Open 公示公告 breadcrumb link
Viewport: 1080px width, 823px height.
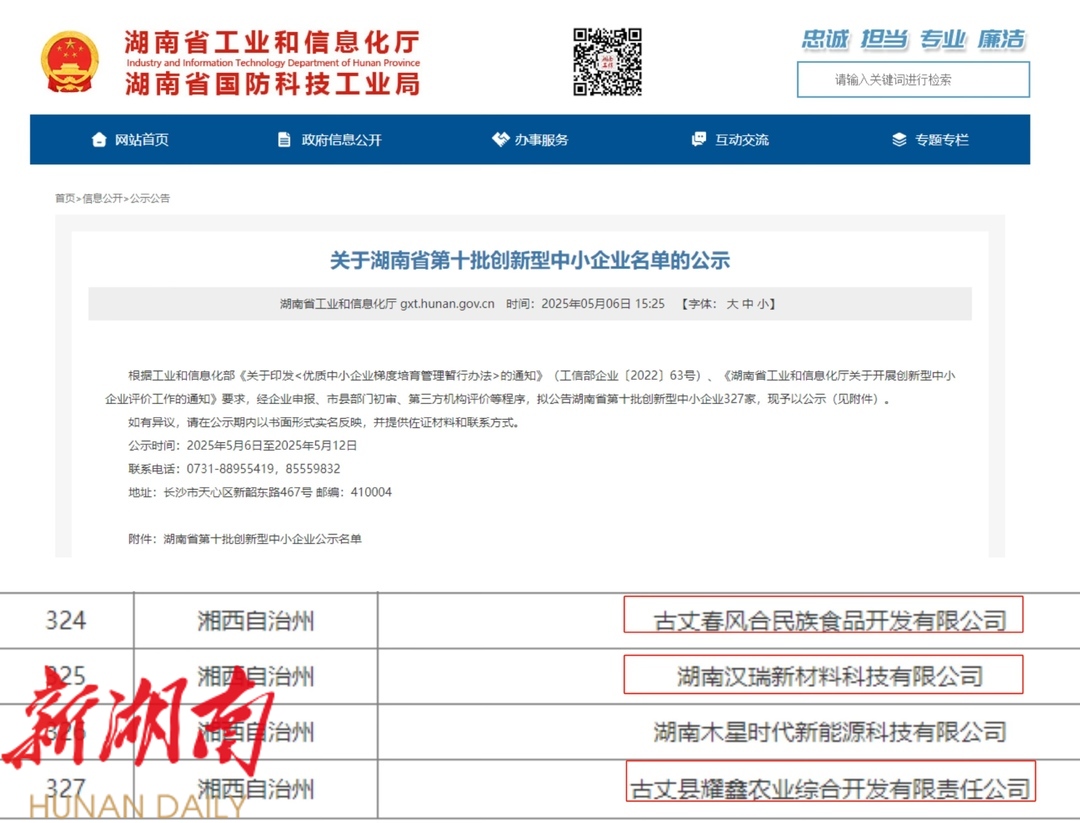[x=150, y=198]
